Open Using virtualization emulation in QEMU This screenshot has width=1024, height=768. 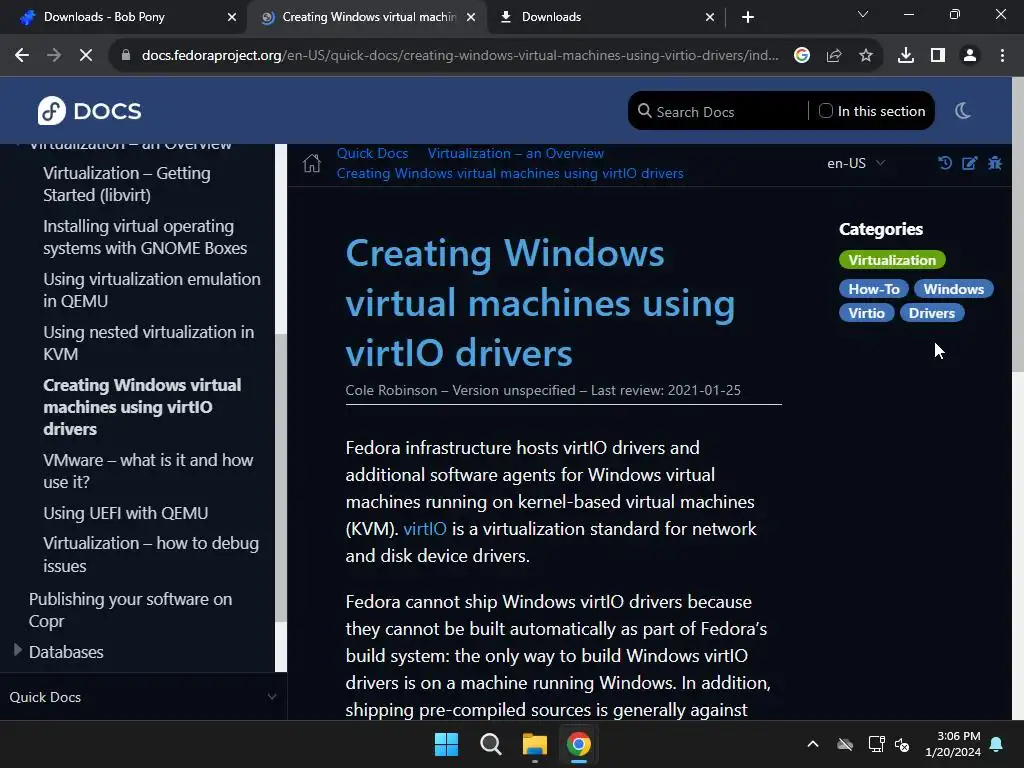tap(152, 290)
